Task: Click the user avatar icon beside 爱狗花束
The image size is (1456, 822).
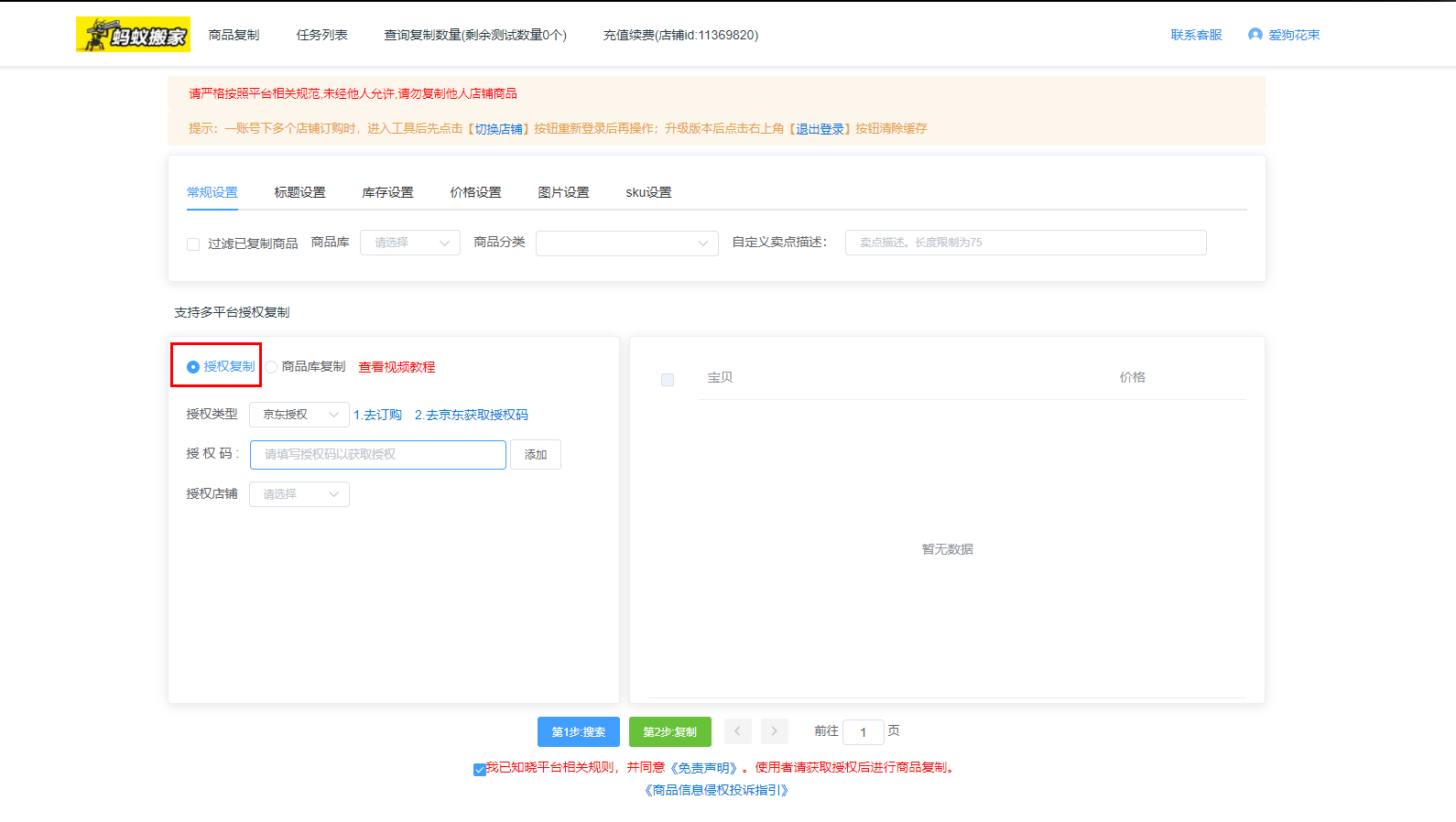Action: click(x=1255, y=35)
